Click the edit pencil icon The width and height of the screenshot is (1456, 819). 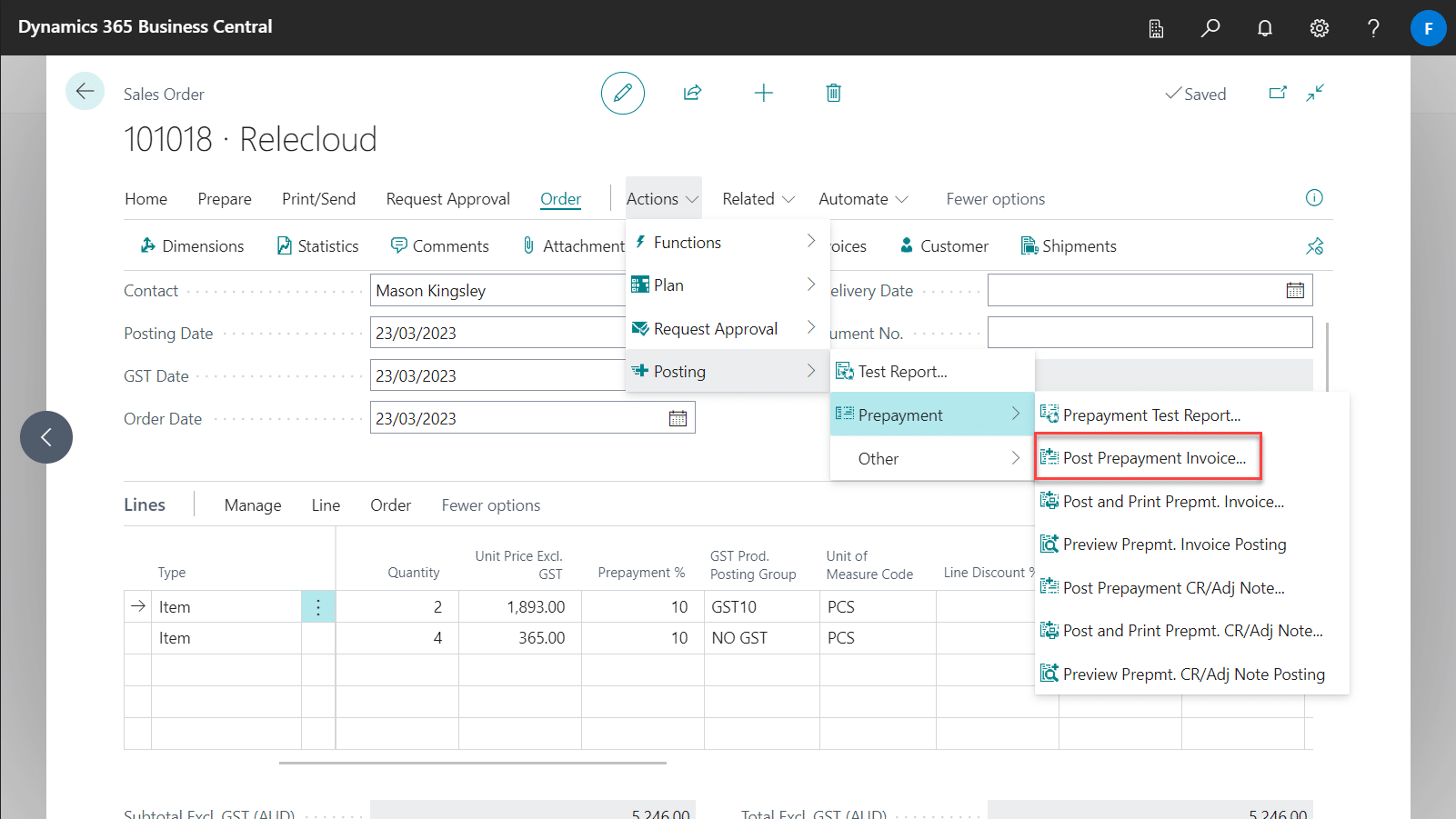coord(623,93)
